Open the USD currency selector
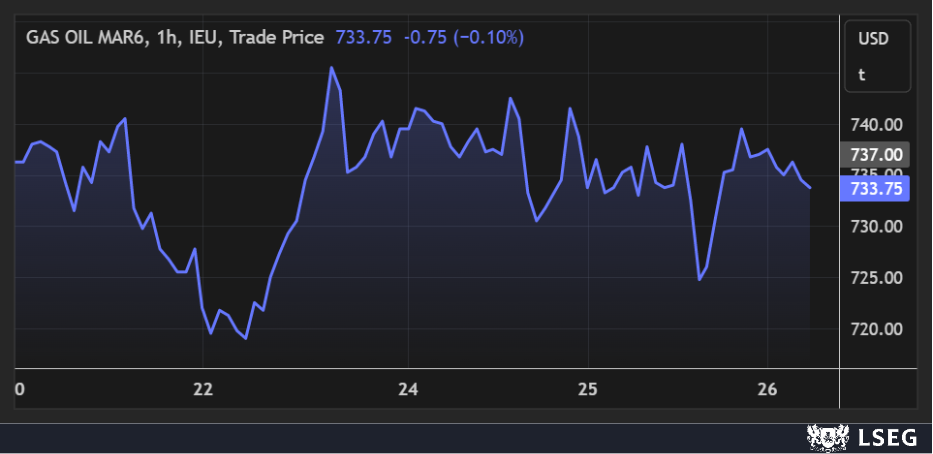The height and width of the screenshot is (454, 933). (873, 38)
